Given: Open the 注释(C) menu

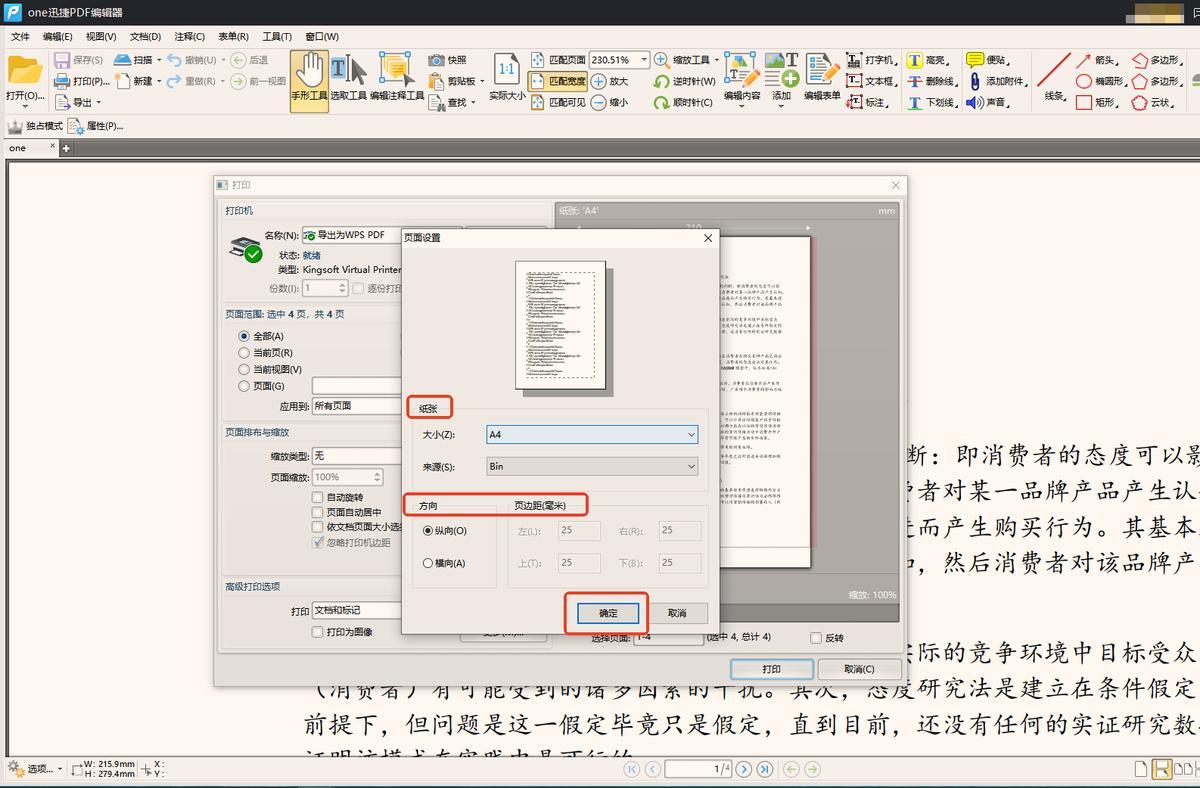Looking at the screenshot, I should [x=189, y=37].
